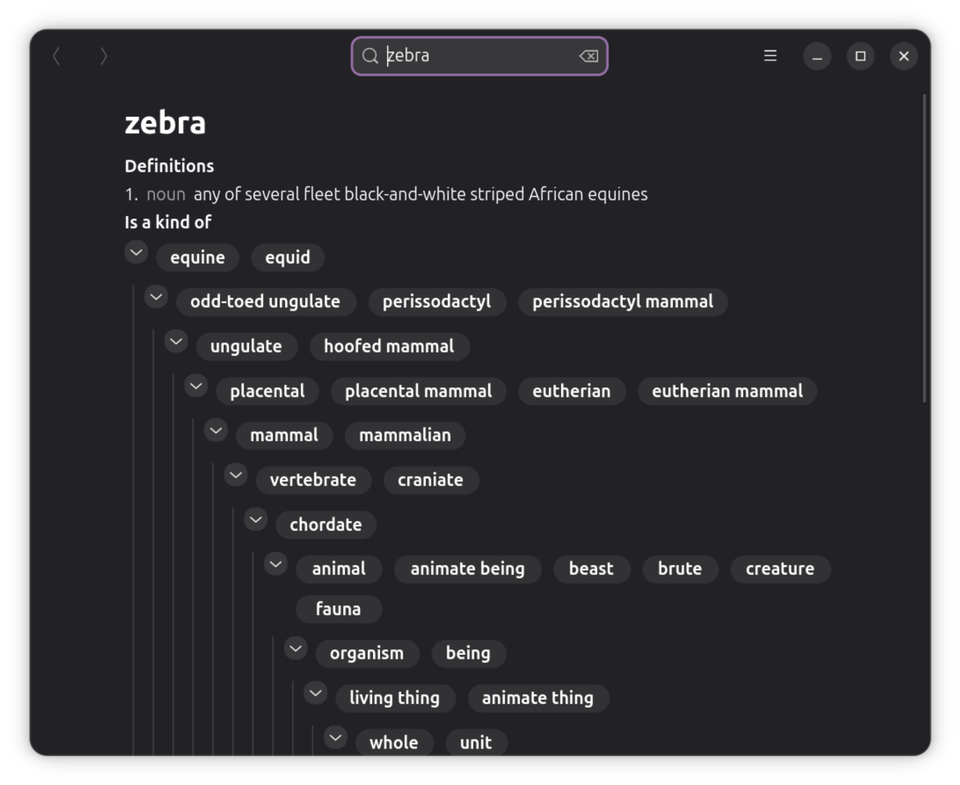
Task: Select the creature word chip
Action: pyautogui.click(x=780, y=569)
